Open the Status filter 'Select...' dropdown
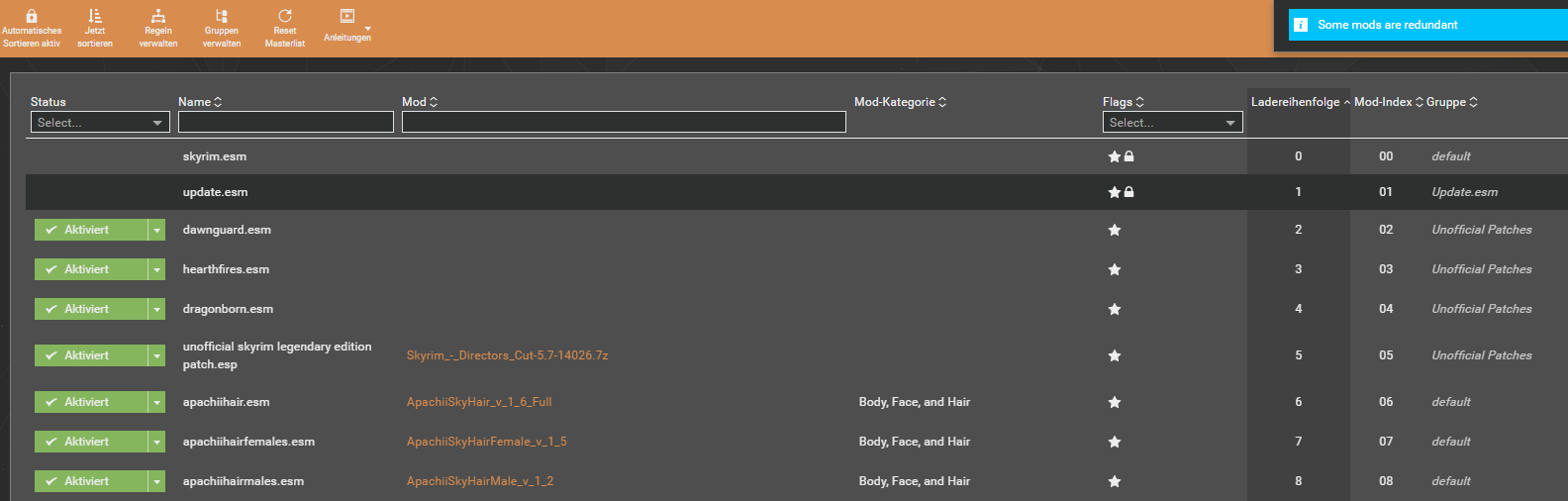 [100, 123]
